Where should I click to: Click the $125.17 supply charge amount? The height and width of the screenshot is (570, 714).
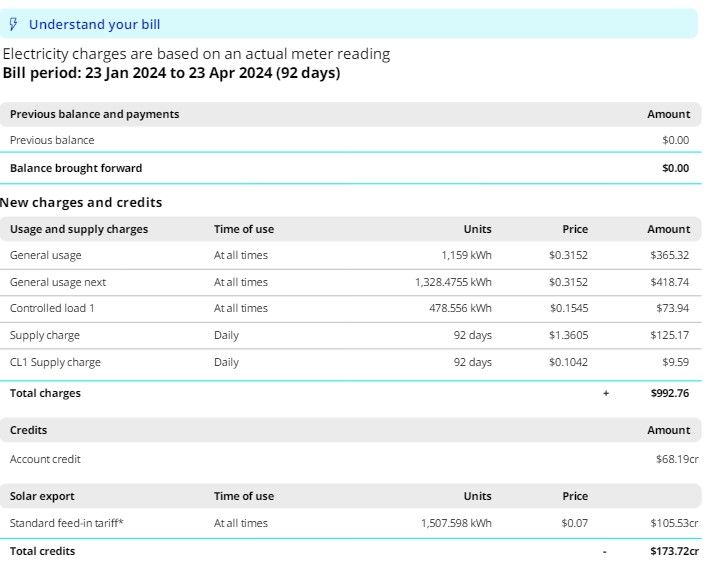[x=669, y=335]
